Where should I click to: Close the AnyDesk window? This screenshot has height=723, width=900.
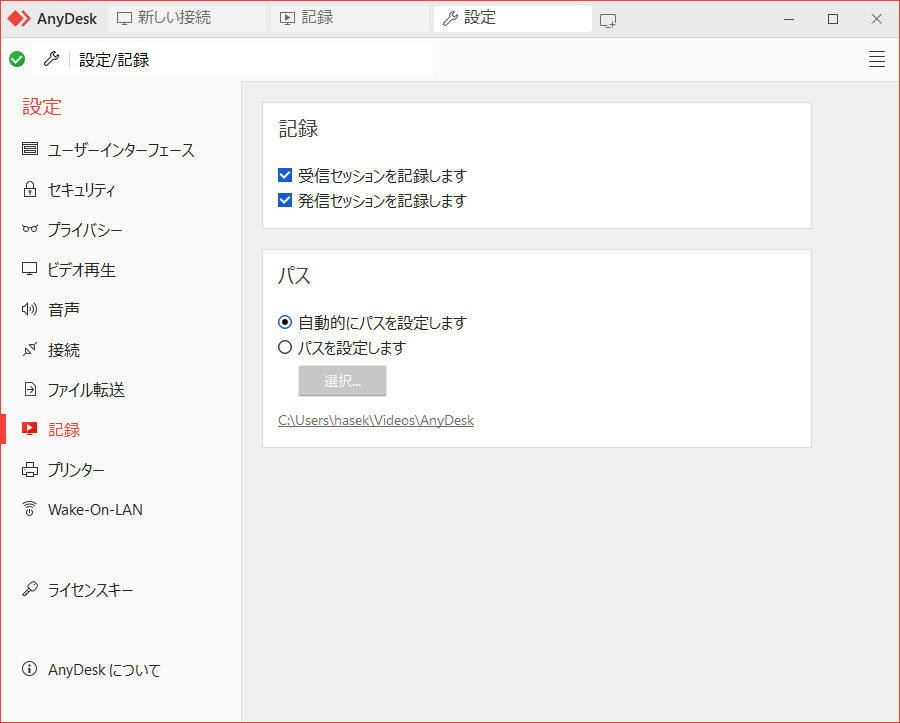point(876,19)
